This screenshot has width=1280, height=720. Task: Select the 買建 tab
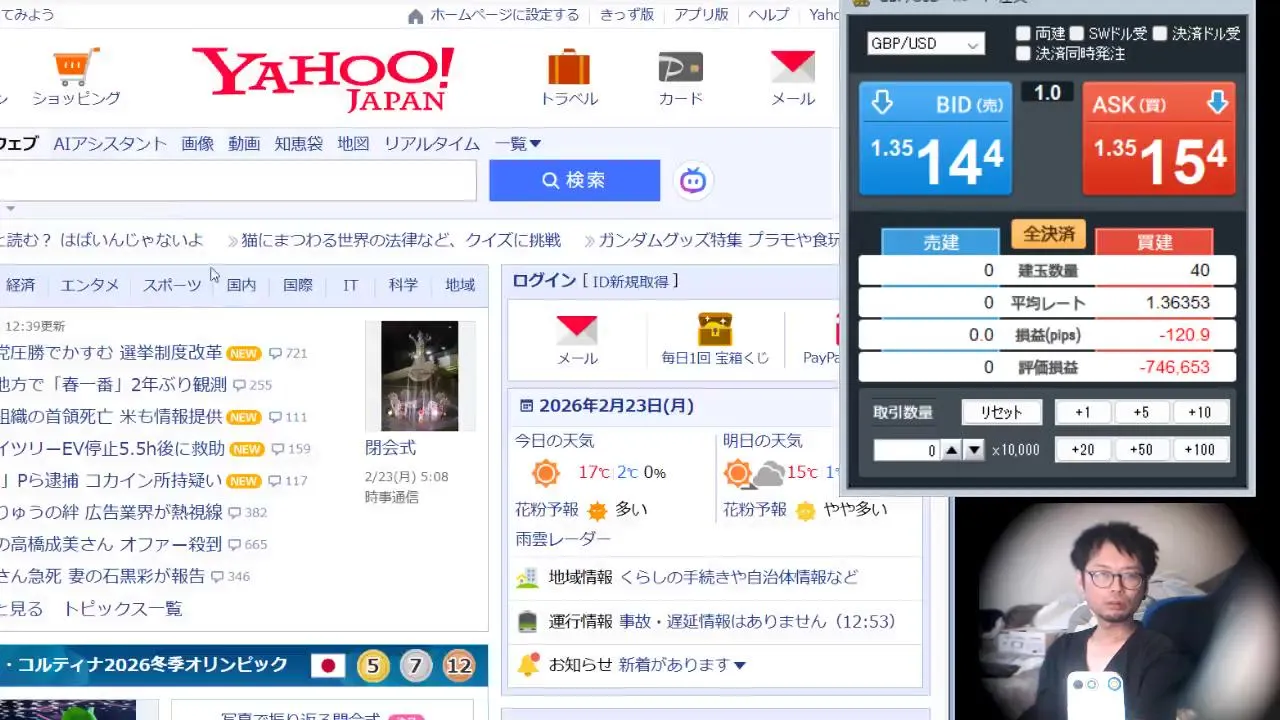pyautogui.click(x=1154, y=242)
